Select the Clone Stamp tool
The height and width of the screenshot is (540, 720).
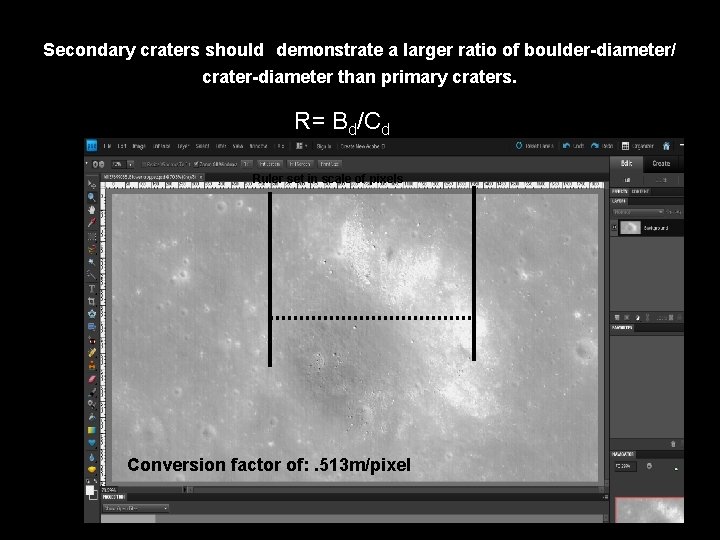point(91,366)
